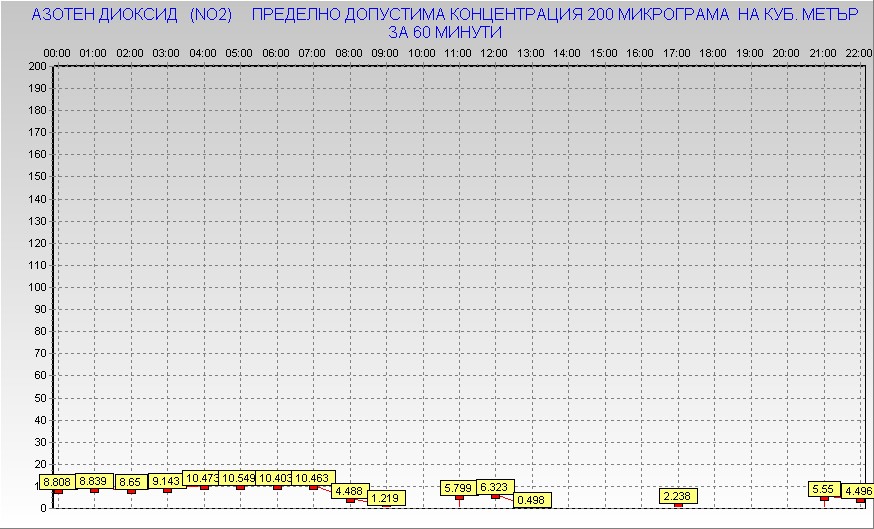Image resolution: width=874 pixels, height=529 pixels.
Task: Select the 8.839 value label
Action: [x=96, y=481]
